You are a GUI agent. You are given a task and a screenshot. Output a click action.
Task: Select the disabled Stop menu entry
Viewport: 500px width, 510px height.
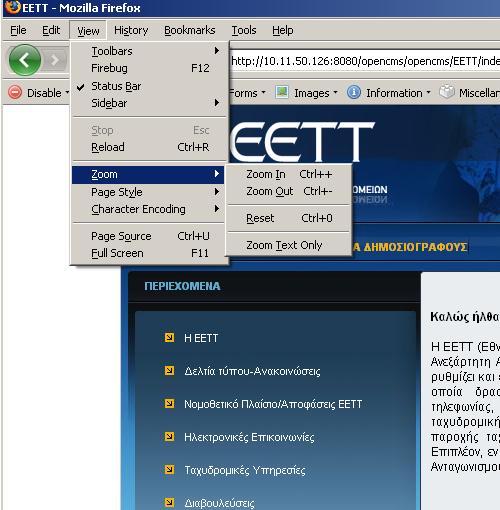tap(149, 130)
